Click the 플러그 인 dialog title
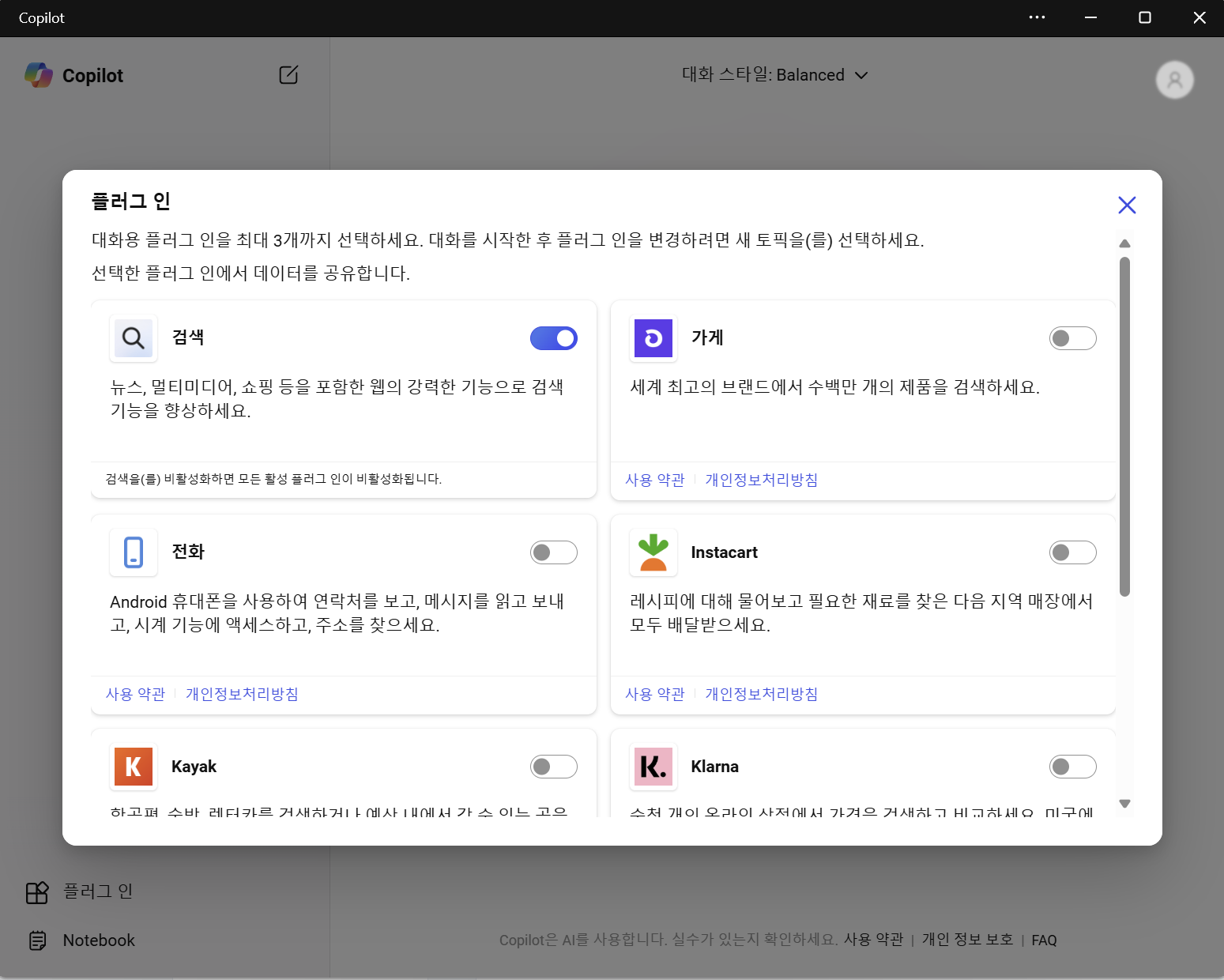Image resolution: width=1224 pixels, height=980 pixels. 131,202
